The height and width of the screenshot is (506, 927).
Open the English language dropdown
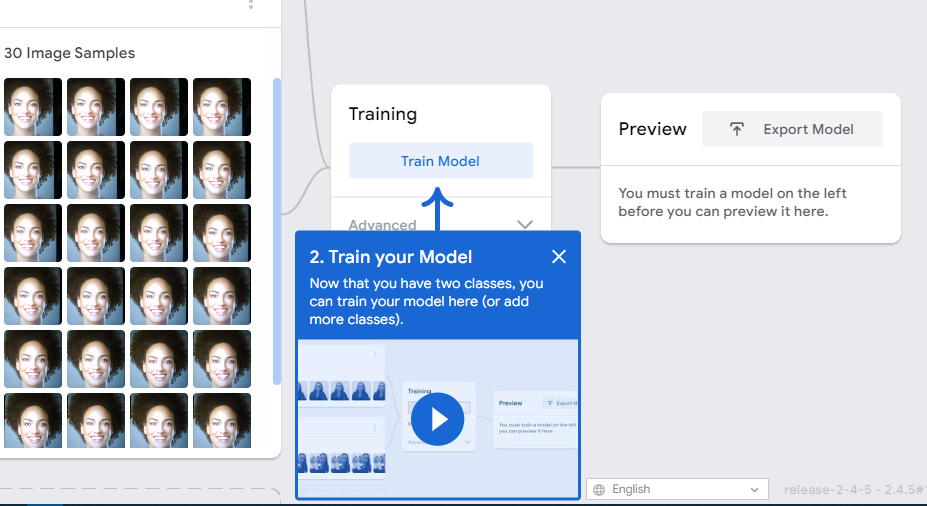coord(678,489)
